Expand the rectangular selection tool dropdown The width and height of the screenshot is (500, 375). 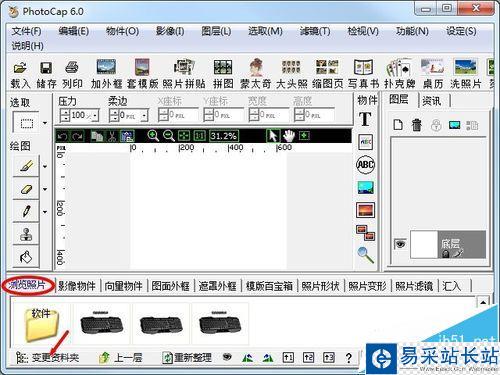[45, 123]
